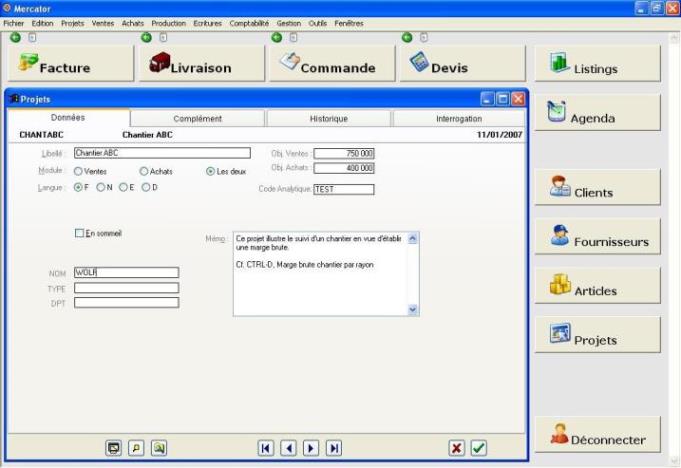681x468 pixels.
Task: Cancel changes with the red X icon
Action: 456,448
